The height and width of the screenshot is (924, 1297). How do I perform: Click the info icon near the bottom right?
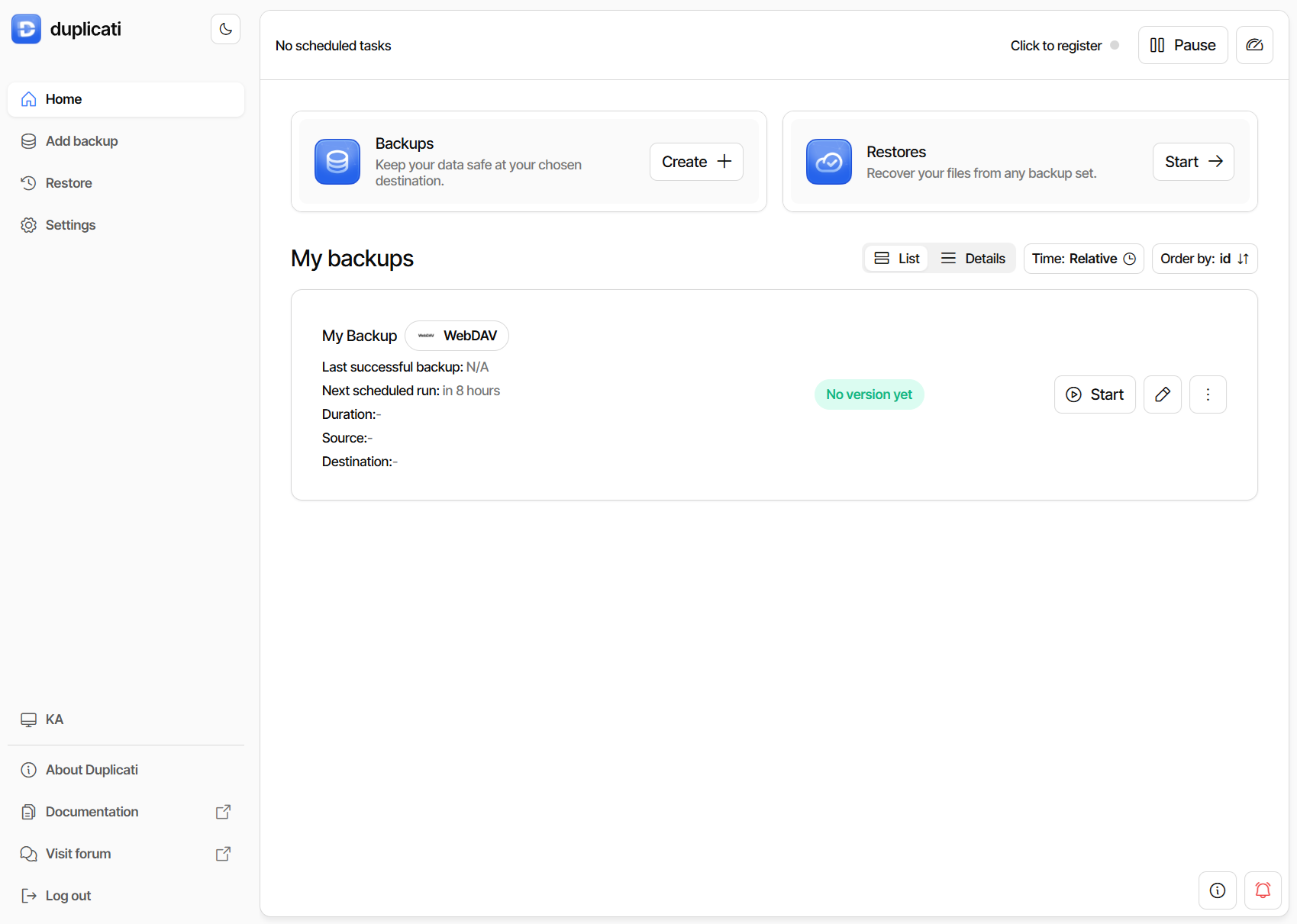click(x=1217, y=890)
